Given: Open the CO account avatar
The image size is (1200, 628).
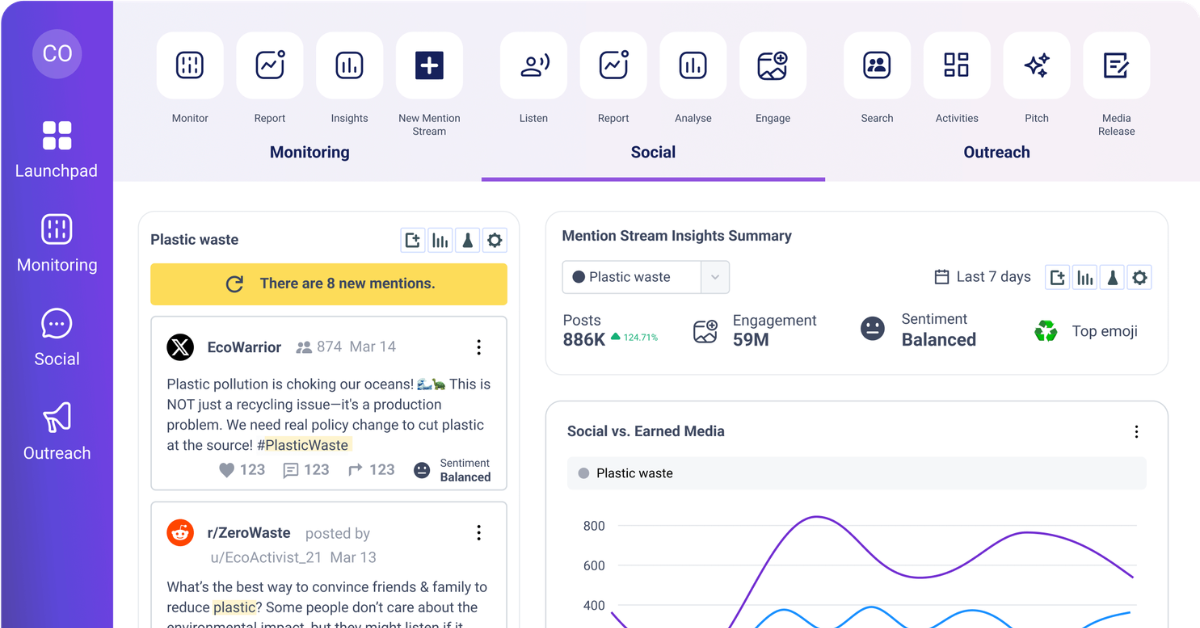Looking at the screenshot, I should click(57, 54).
